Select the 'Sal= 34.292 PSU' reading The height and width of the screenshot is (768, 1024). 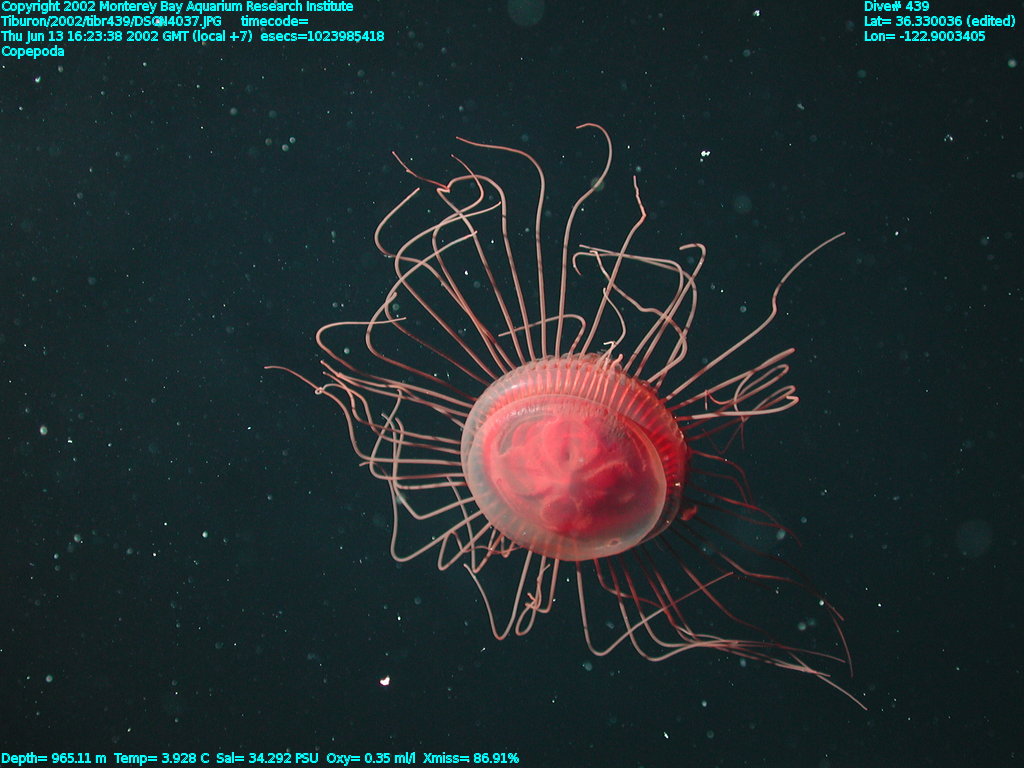pyautogui.click(x=267, y=758)
